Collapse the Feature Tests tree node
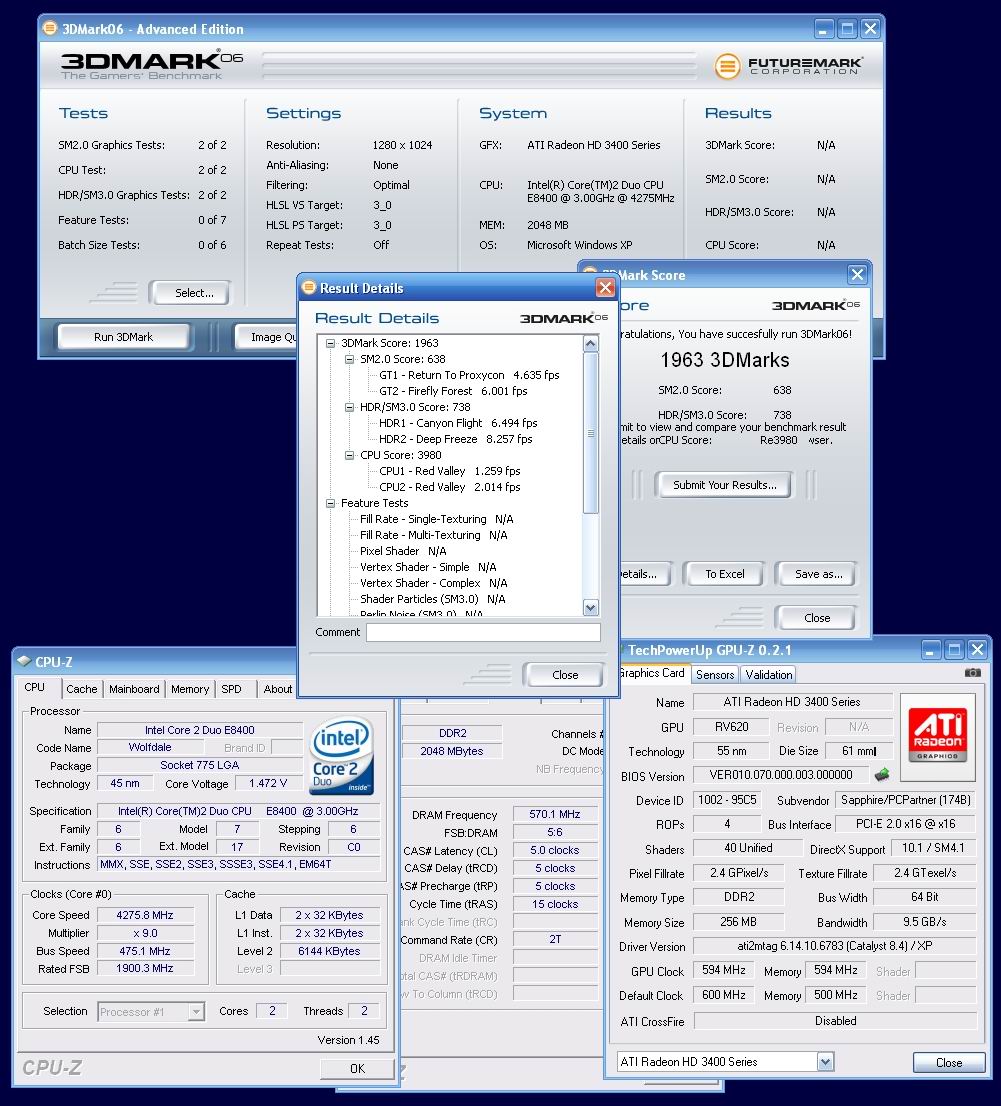Image resolution: width=1001 pixels, height=1106 pixels. coord(330,503)
